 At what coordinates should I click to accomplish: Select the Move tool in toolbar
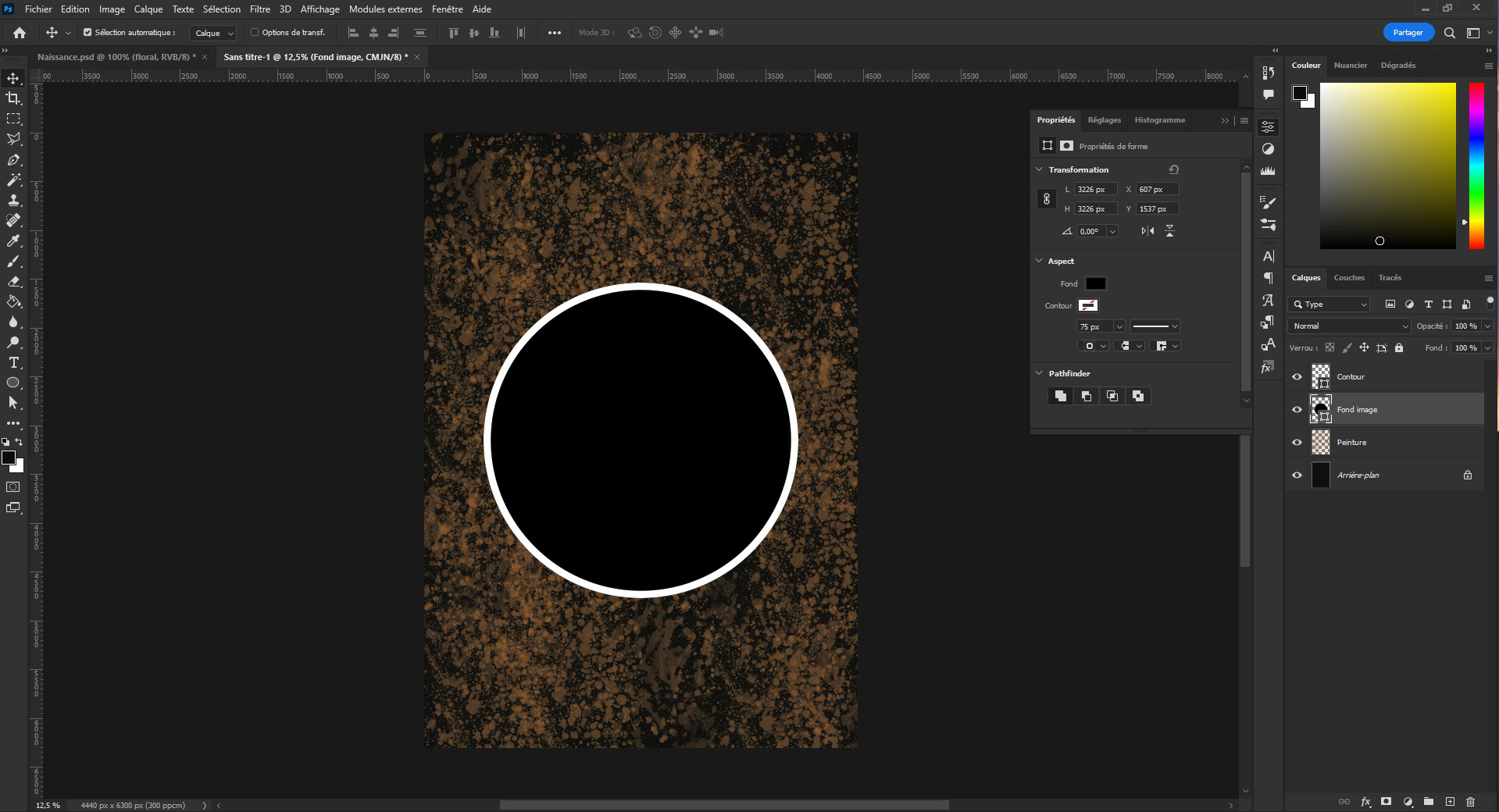13,78
